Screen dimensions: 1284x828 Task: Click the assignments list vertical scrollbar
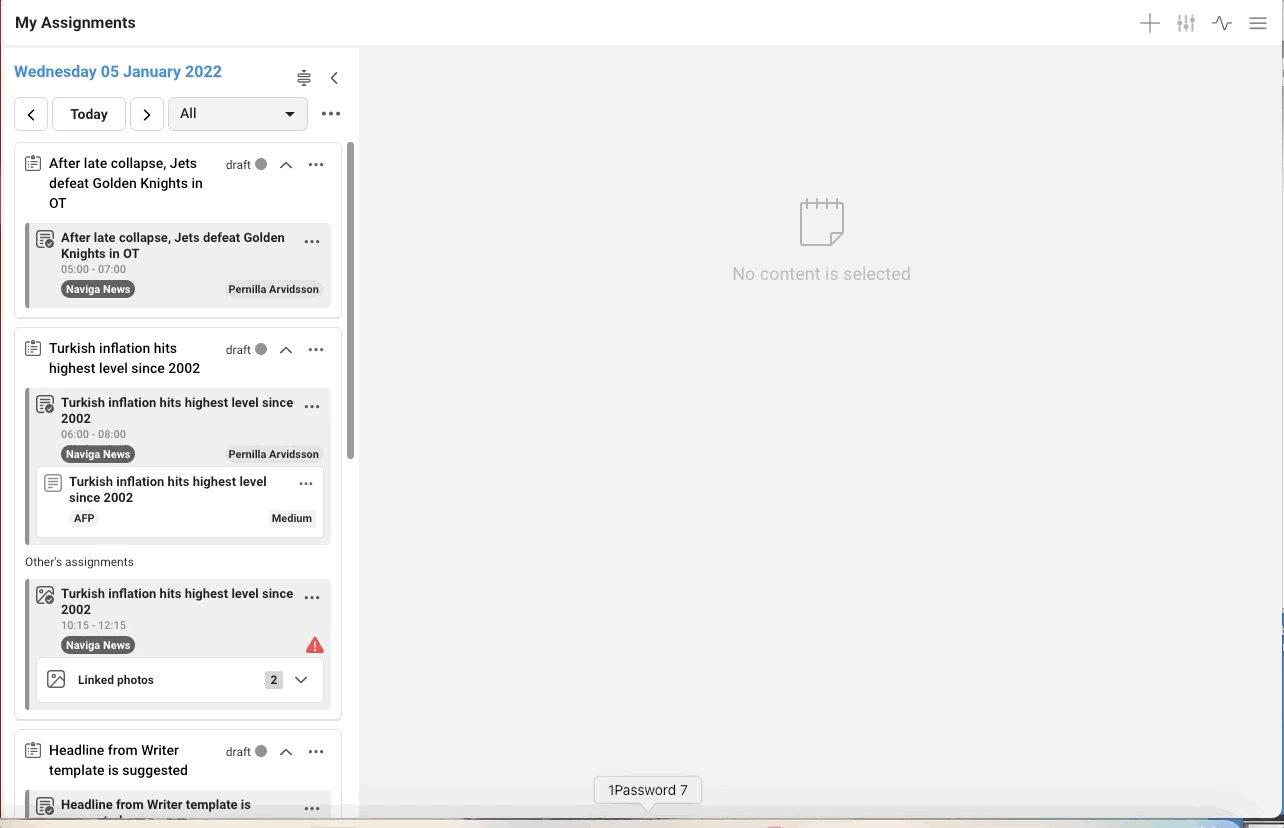click(x=350, y=301)
